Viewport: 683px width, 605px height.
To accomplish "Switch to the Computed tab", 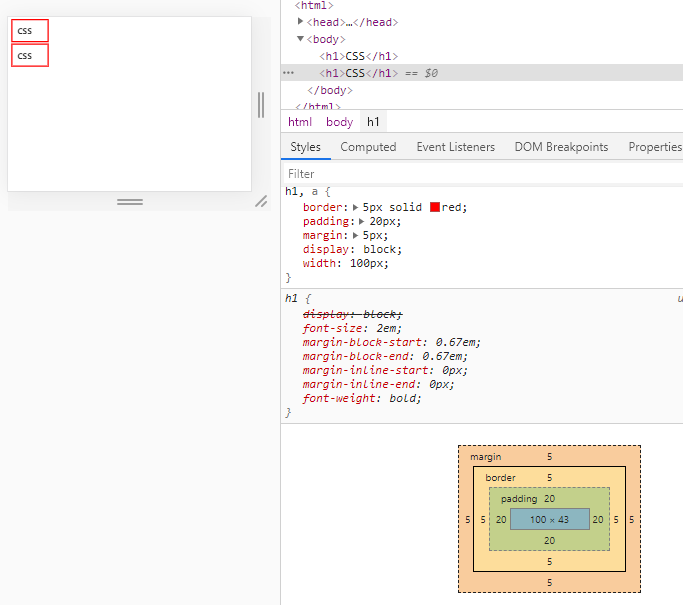I will coord(368,147).
